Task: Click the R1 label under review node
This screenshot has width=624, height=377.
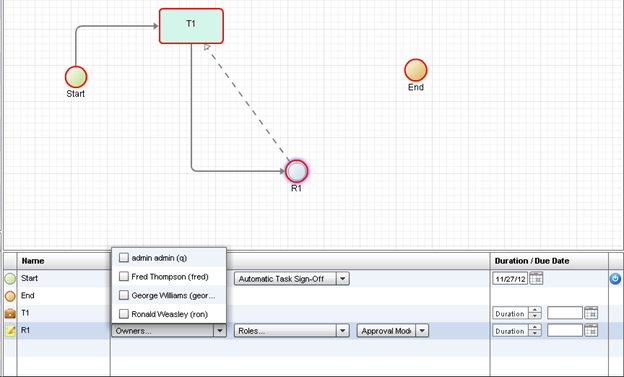Action: point(296,188)
